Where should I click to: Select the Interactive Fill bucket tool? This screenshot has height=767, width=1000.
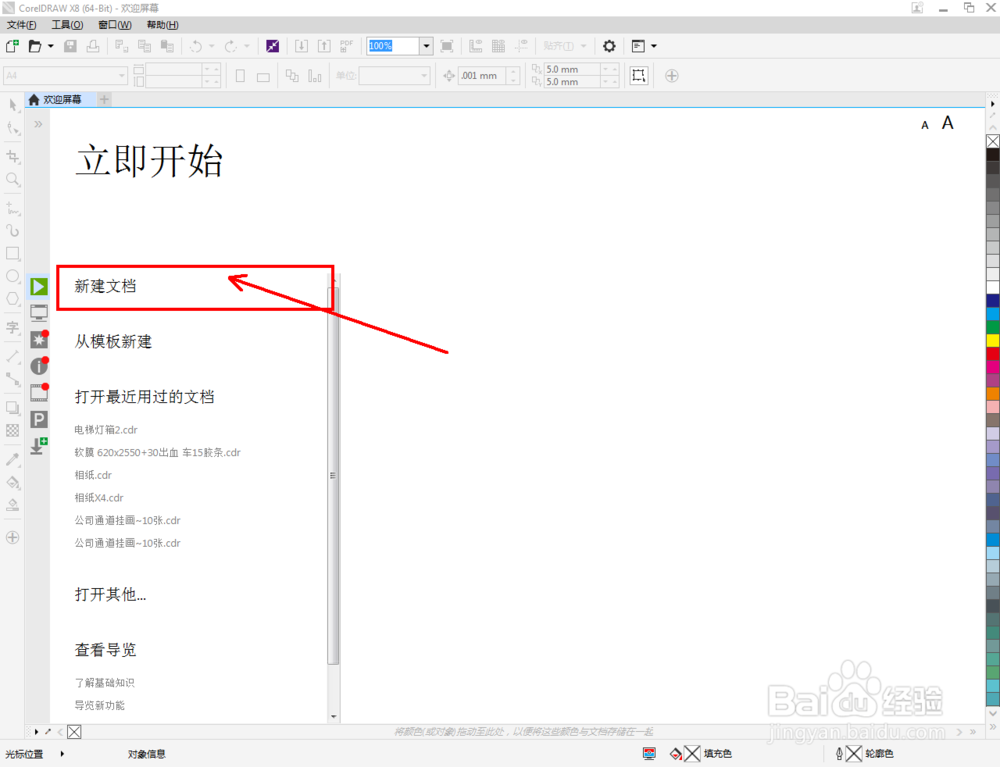click(x=13, y=482)
